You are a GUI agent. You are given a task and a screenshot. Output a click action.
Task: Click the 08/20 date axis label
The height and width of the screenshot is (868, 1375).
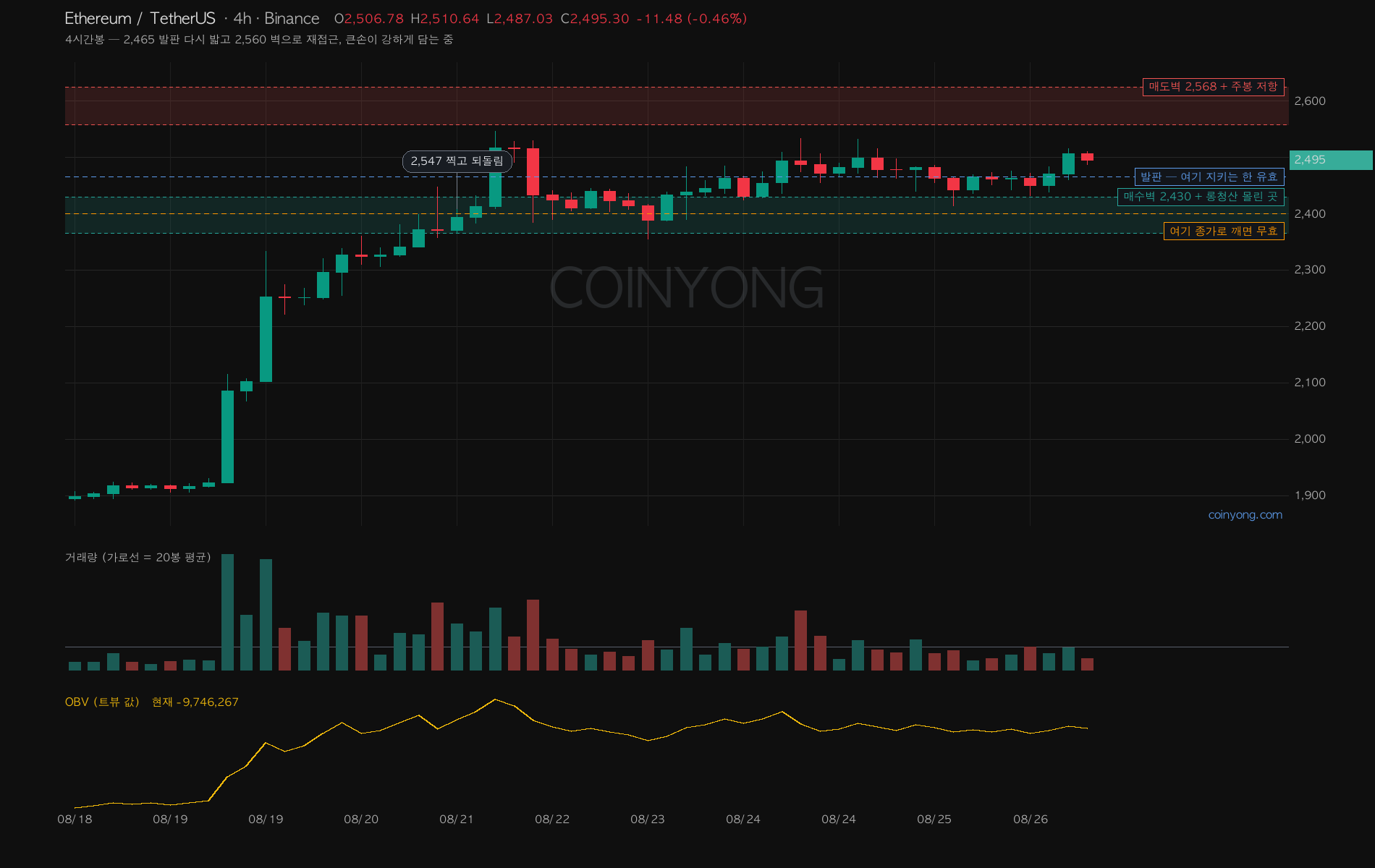click(361, 820)
